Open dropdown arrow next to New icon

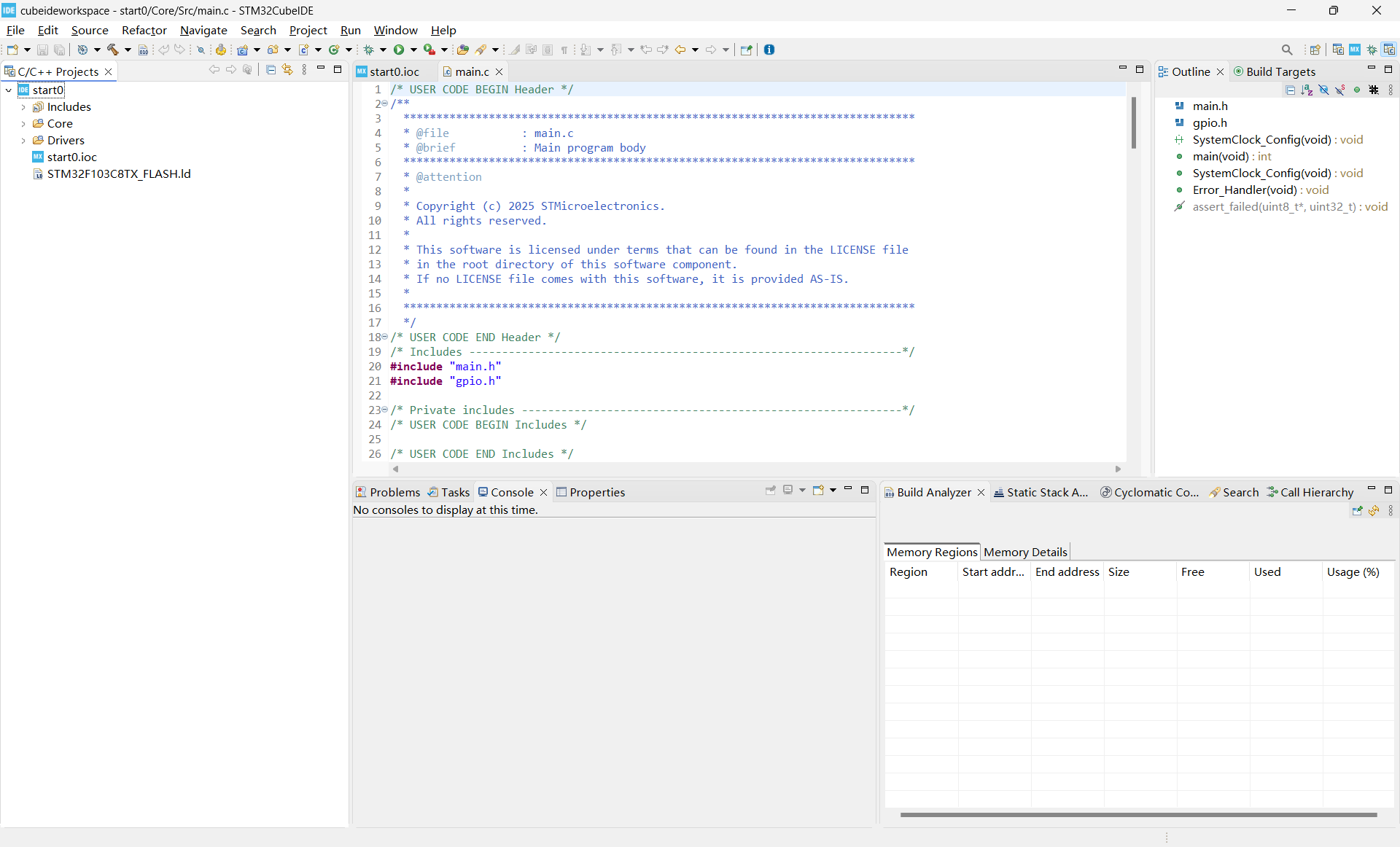[27, 50]
